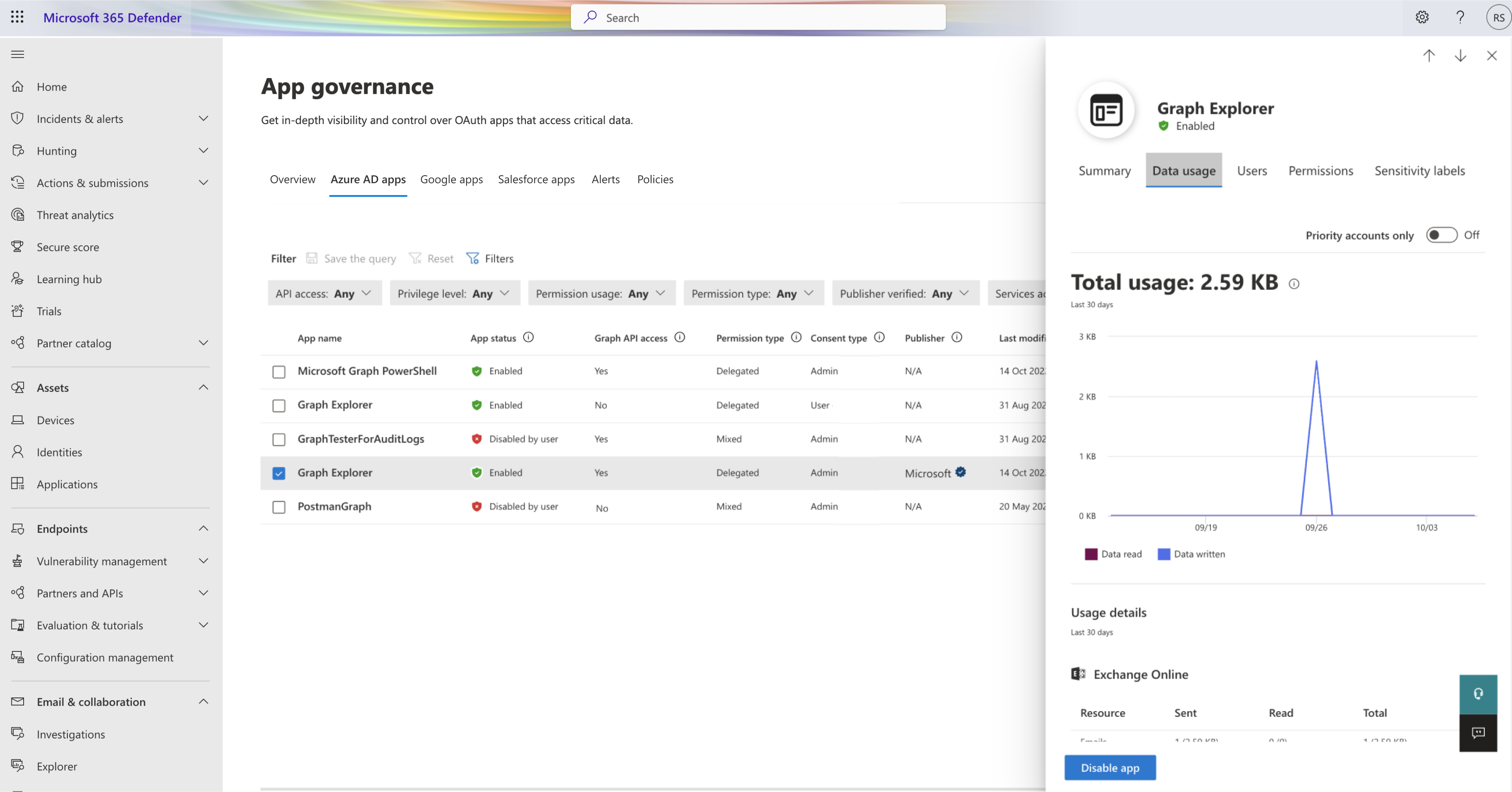The width and height of the screenshot is (1512, 792).
Task: Click the Disable app button
Action: pos(1110,767)
